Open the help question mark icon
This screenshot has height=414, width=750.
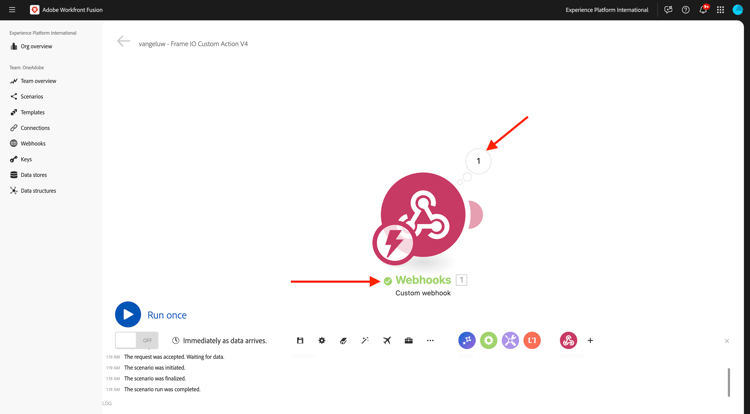pos(685,10)
